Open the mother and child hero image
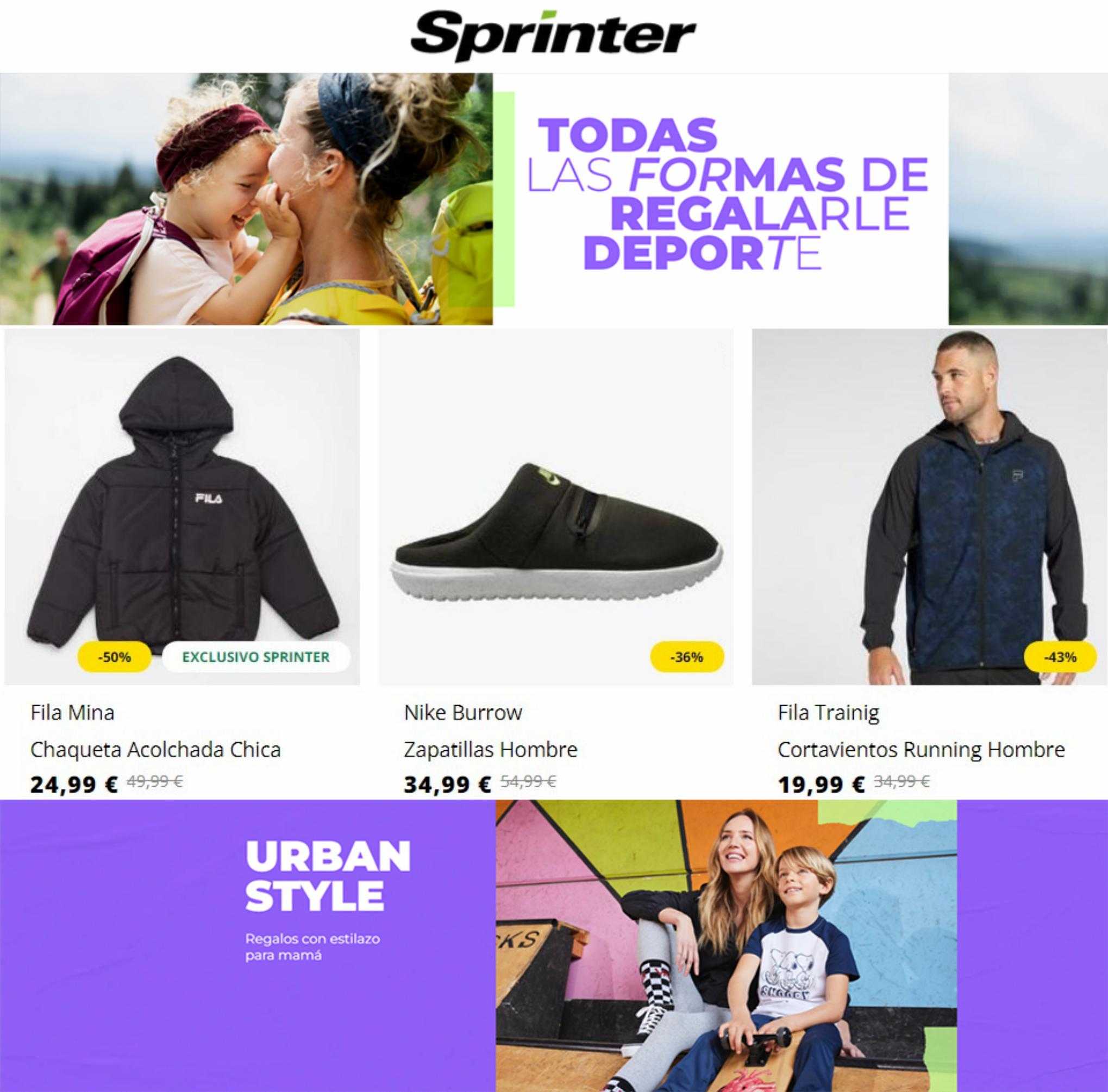The height and width of the screenshot is (1092, 1108). tap(247, 199)
